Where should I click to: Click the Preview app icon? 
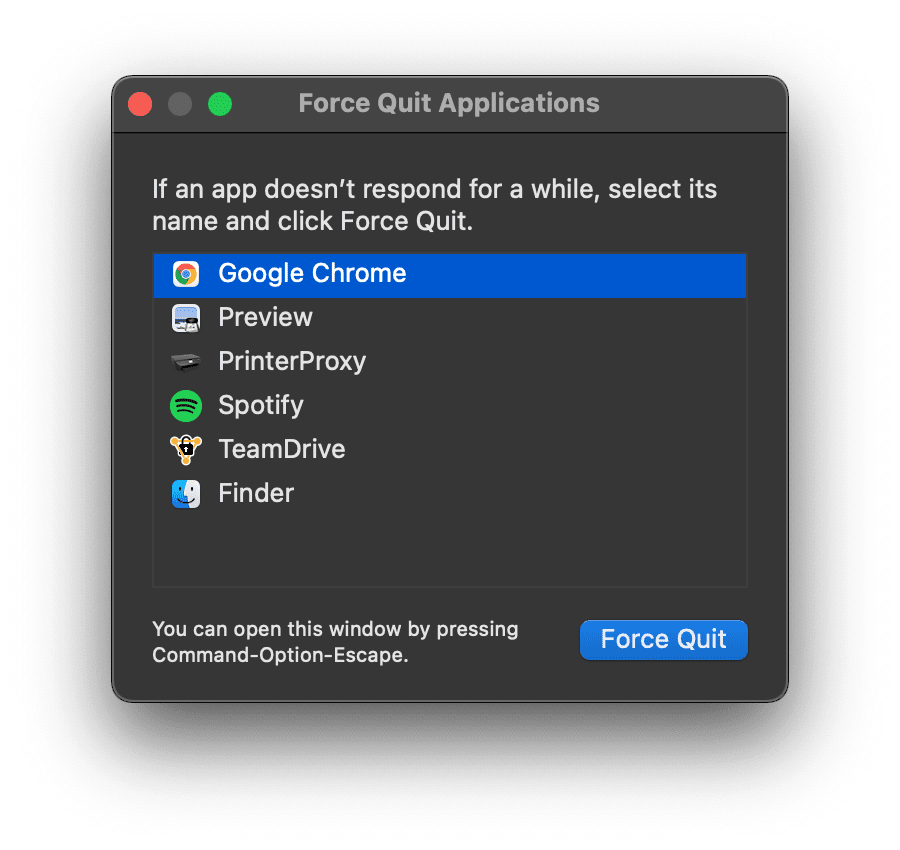pos(186,317)
